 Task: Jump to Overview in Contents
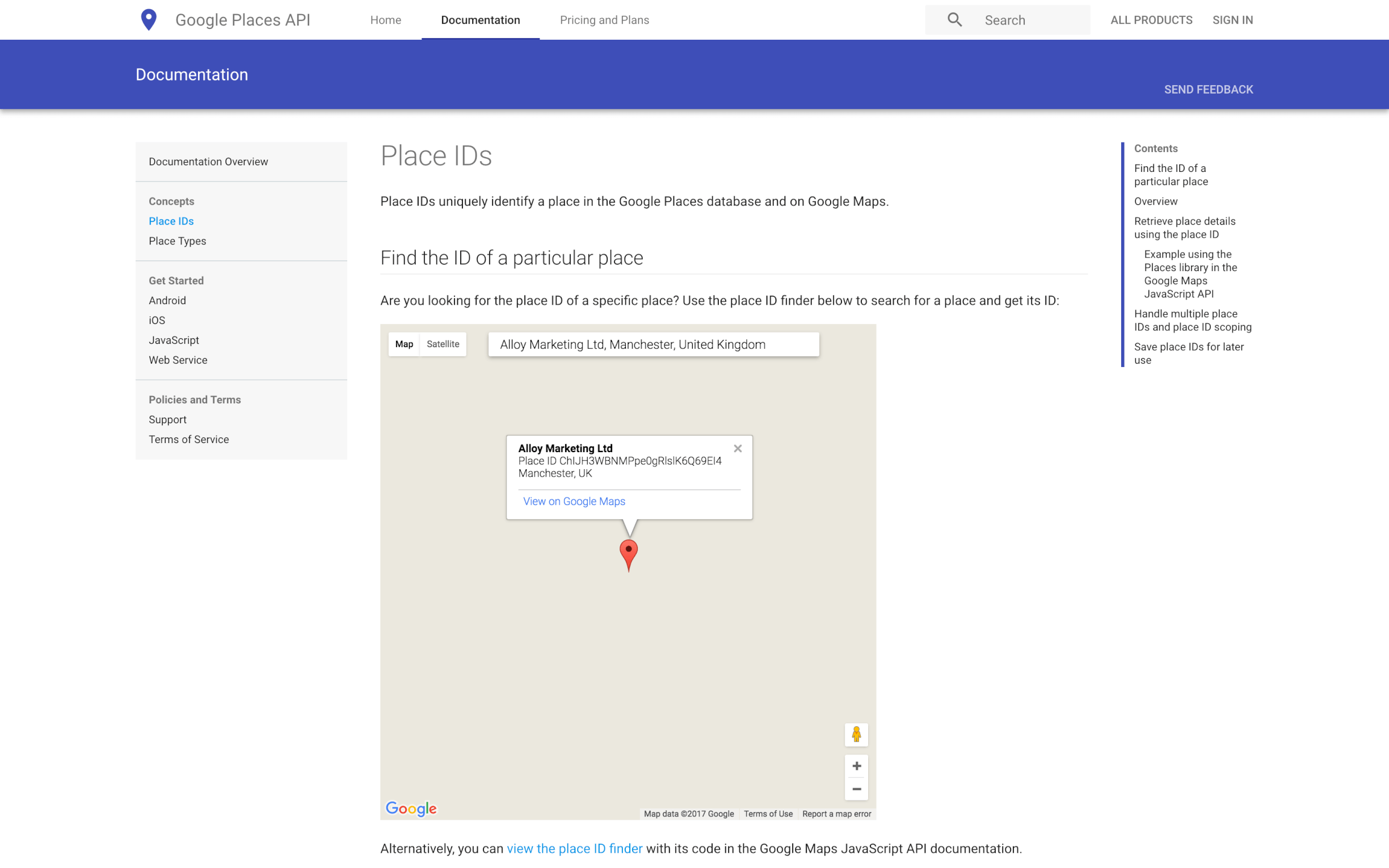[1155, 201]
